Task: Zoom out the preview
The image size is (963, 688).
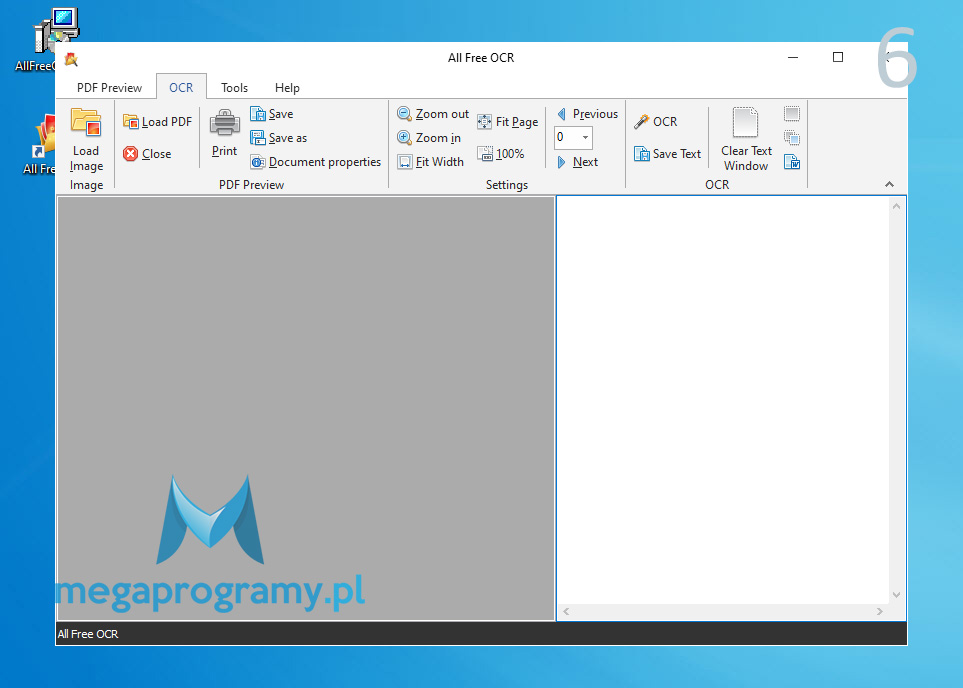Action: coord(432,114)
